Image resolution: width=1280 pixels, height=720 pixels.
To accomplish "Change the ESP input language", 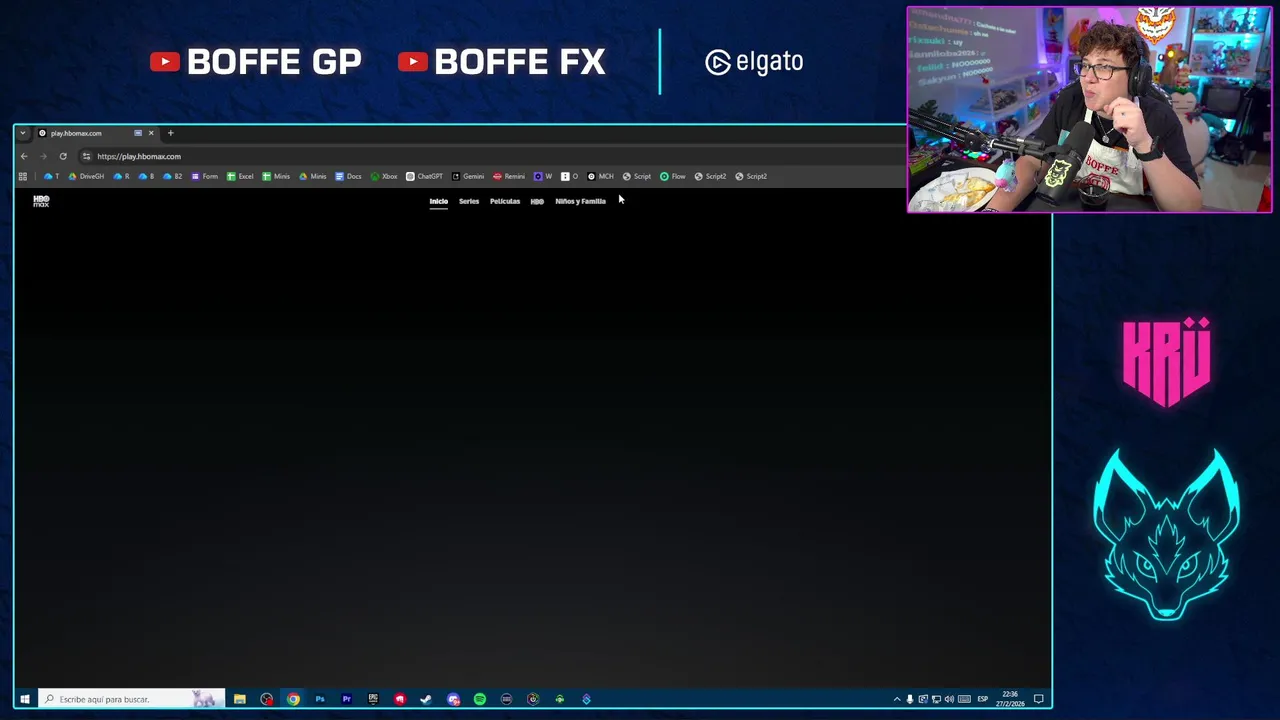I will [x=982, y=699].
